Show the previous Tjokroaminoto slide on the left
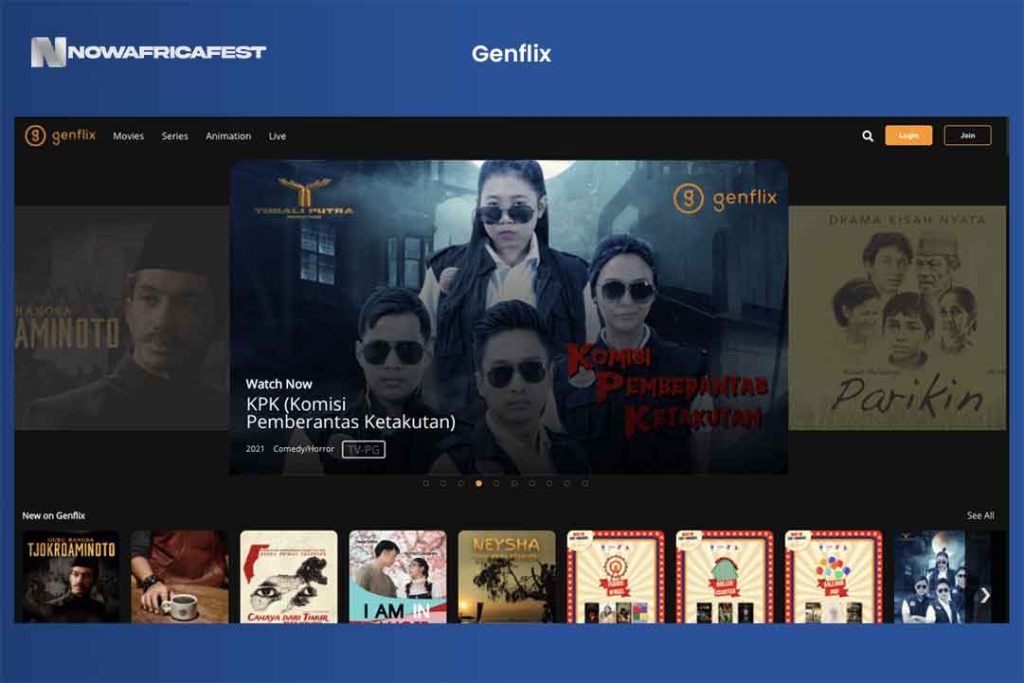Image resolution: width=1024 pixels, height=683 pixels. [x=122, y=318]
